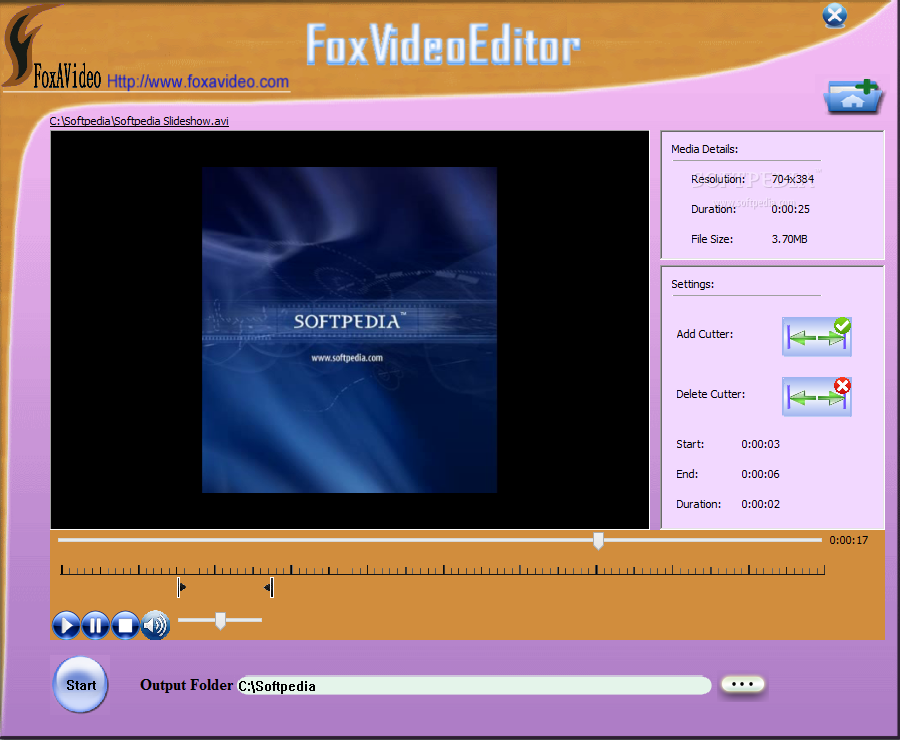Click the Start time value 0:00:03

point(761,444)
